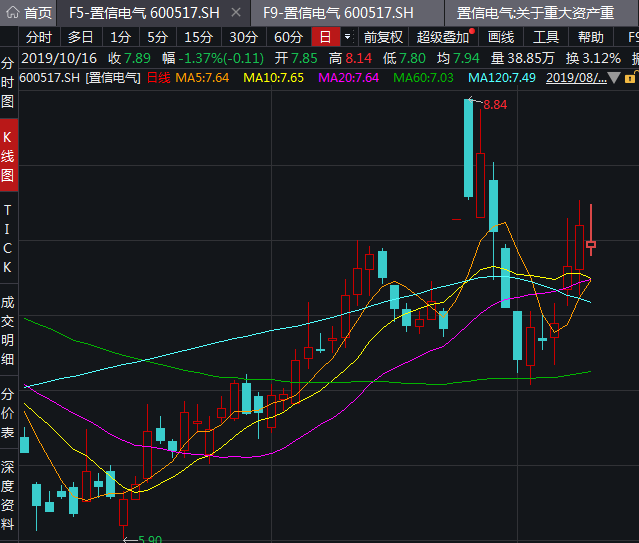Open the 工具 menu

pyautogui.click(x=546, y=37)
